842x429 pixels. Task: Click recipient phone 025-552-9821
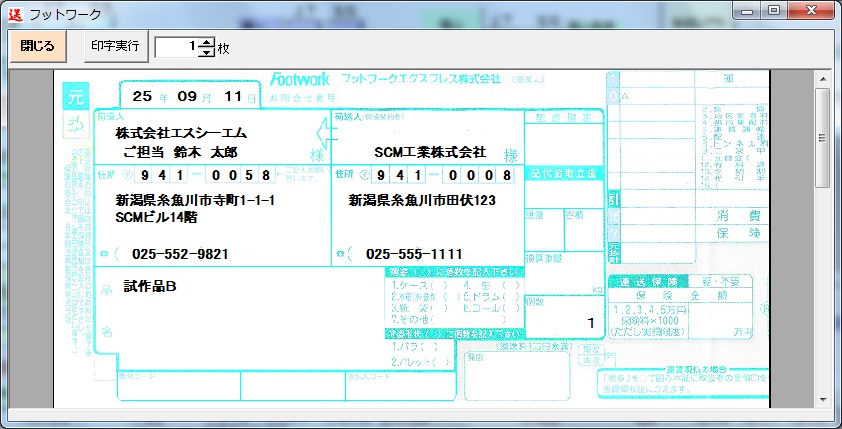click(180, 255)
